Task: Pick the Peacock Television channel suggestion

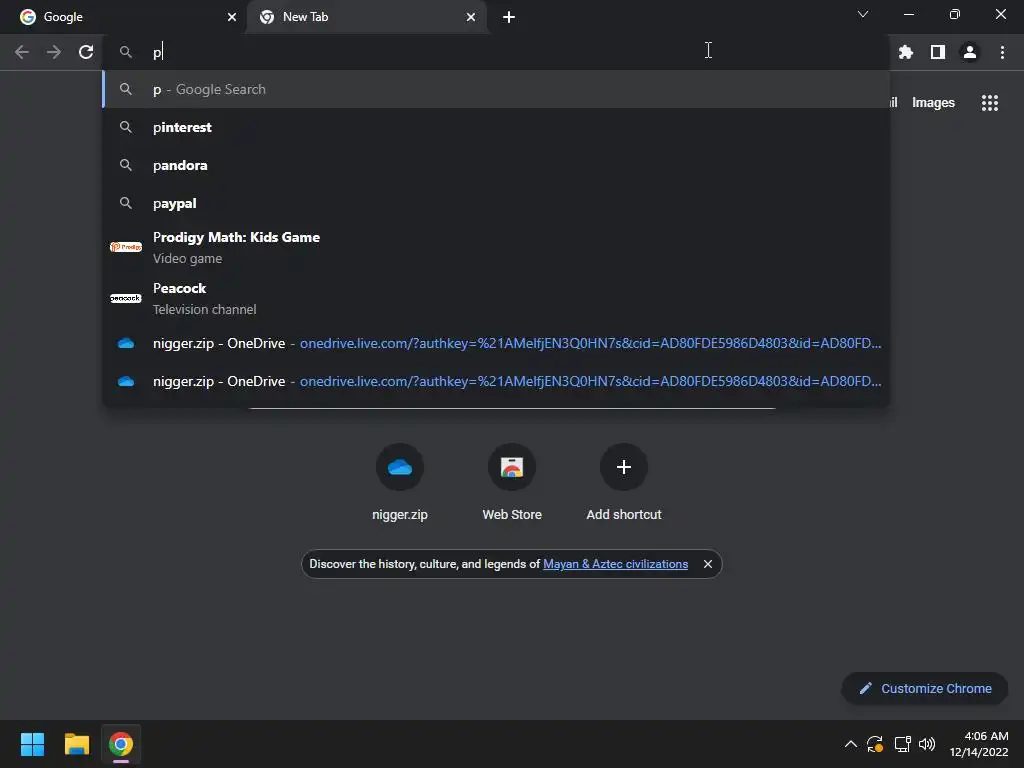Action: point(496,298)
